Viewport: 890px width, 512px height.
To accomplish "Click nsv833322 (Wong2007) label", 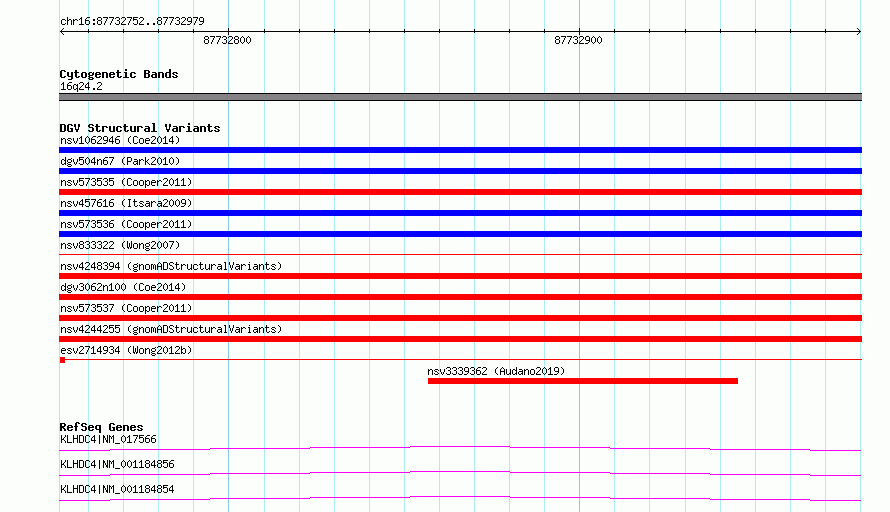I will 120,245.
